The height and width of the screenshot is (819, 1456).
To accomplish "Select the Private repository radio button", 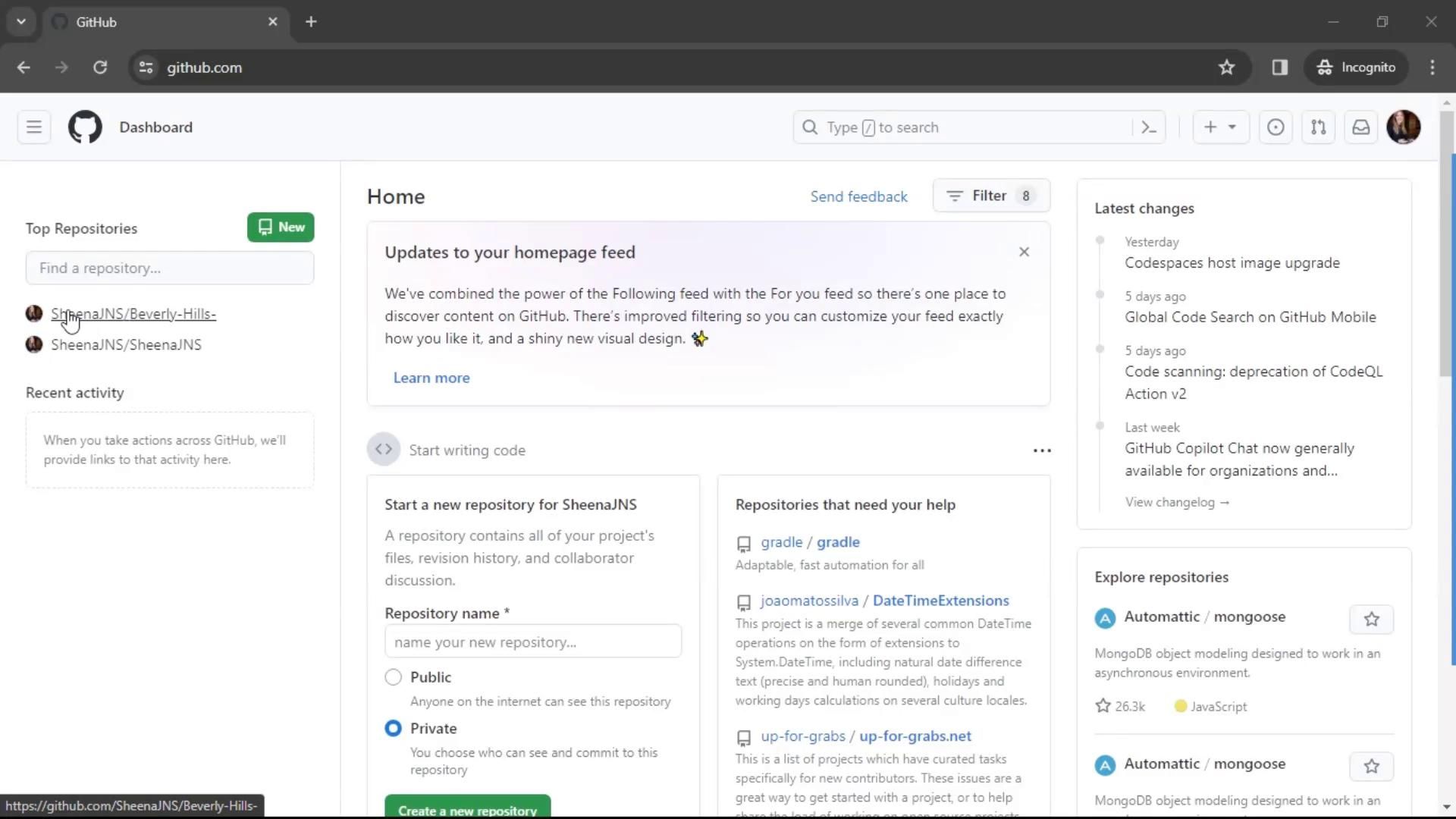I will click(x=393, y=729).
